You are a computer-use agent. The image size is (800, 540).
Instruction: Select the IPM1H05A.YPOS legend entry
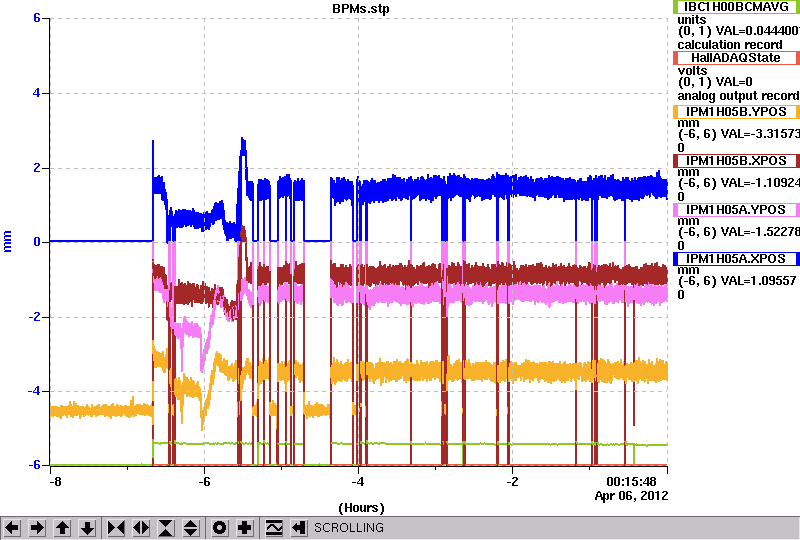pos(736,210)
